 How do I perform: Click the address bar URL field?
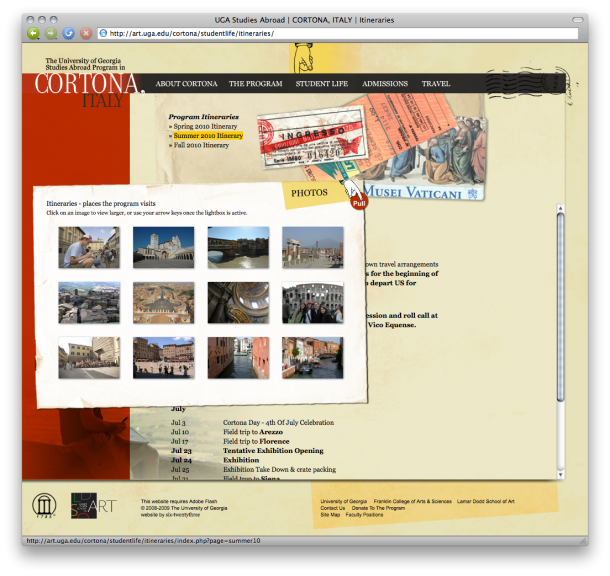coord(338,33)
